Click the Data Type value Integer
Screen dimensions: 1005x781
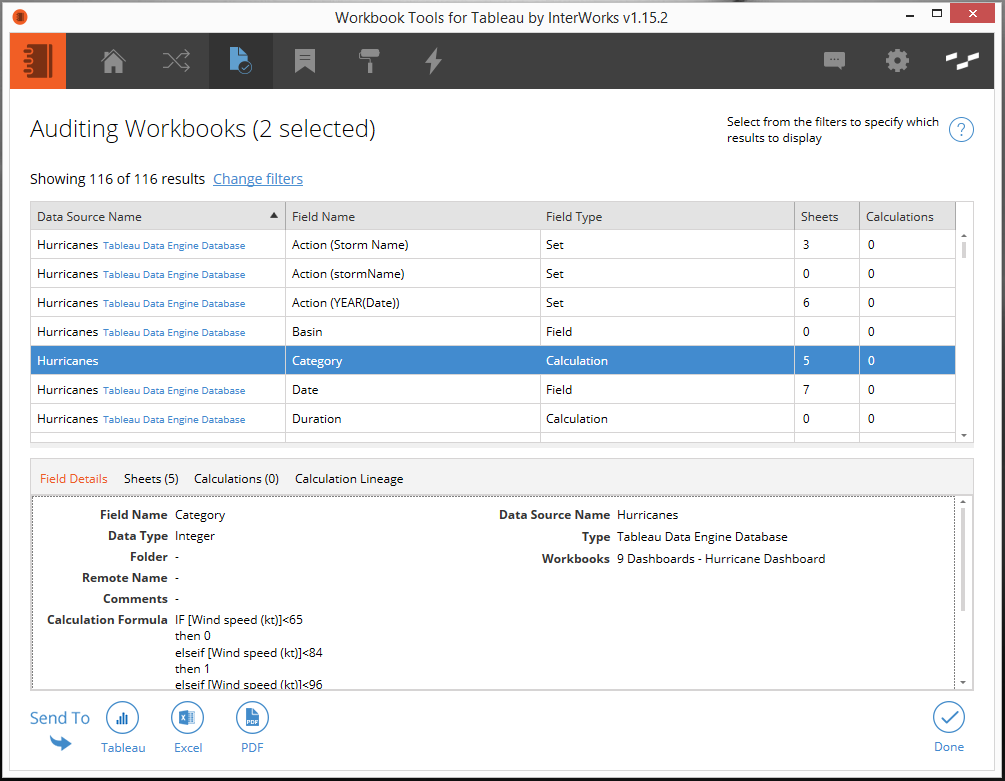pos(195,536)
